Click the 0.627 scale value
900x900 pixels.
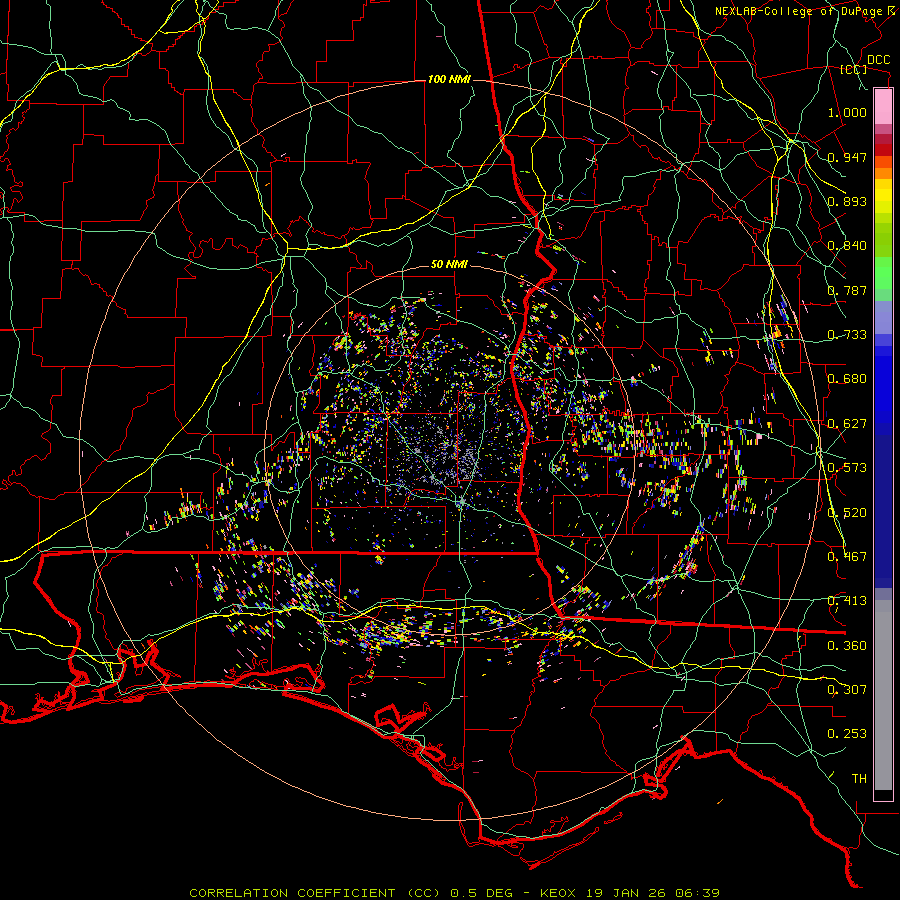click(x=847, y=424)
